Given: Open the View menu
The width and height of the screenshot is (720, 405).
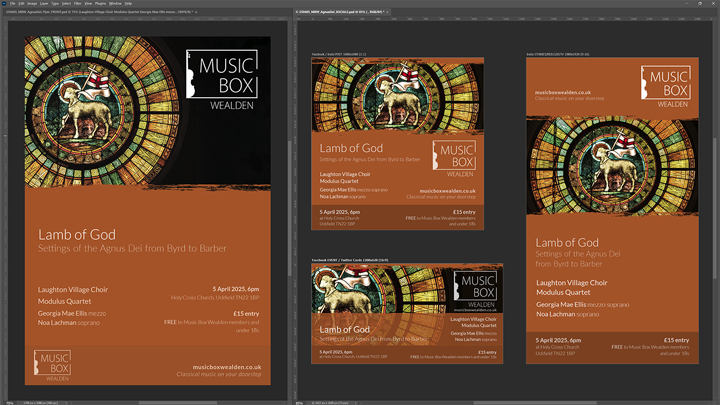Looking at the screenshot, I should click(88, 3).
